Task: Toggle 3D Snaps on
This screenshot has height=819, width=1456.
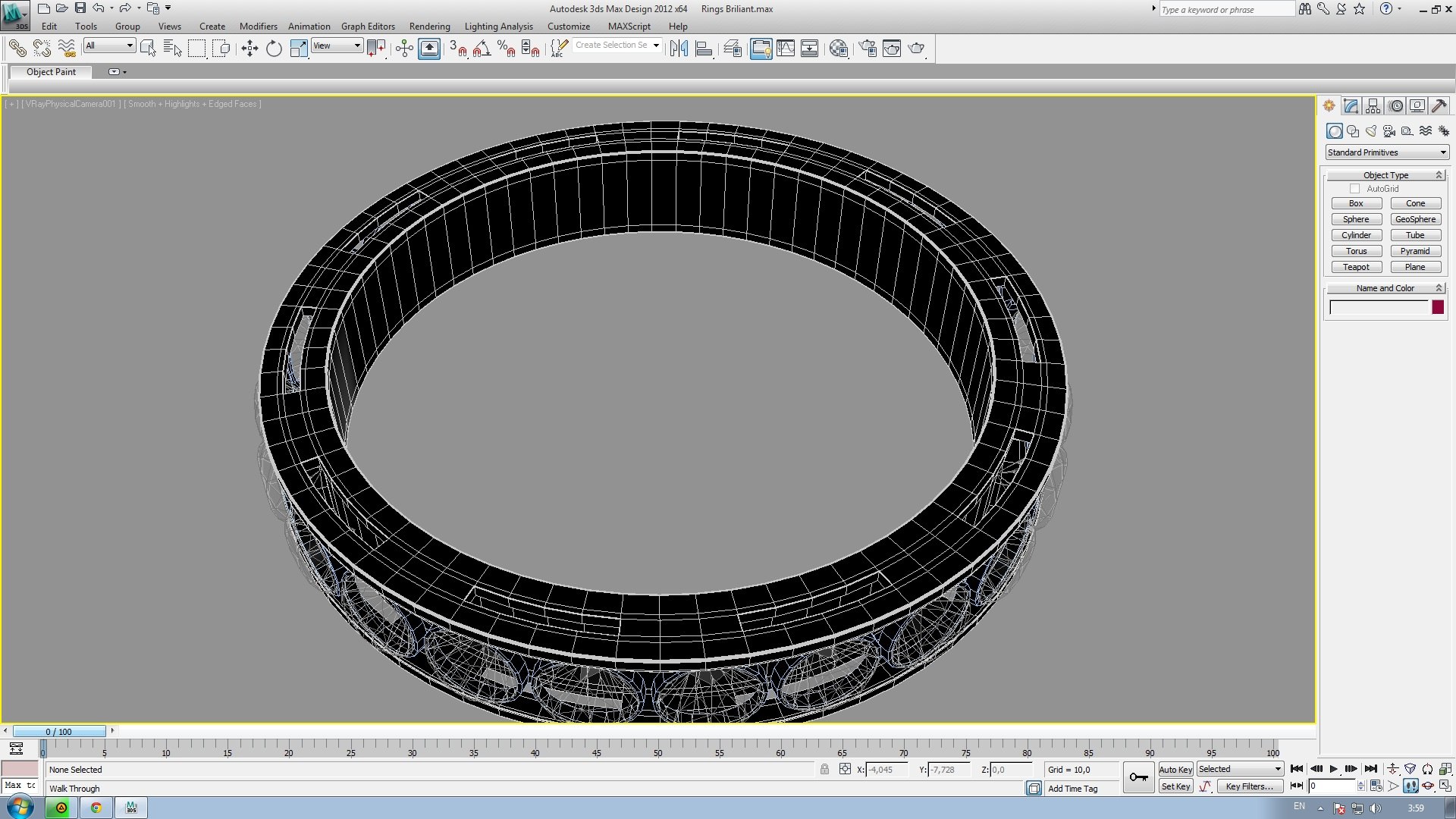Action: point(457,49)
